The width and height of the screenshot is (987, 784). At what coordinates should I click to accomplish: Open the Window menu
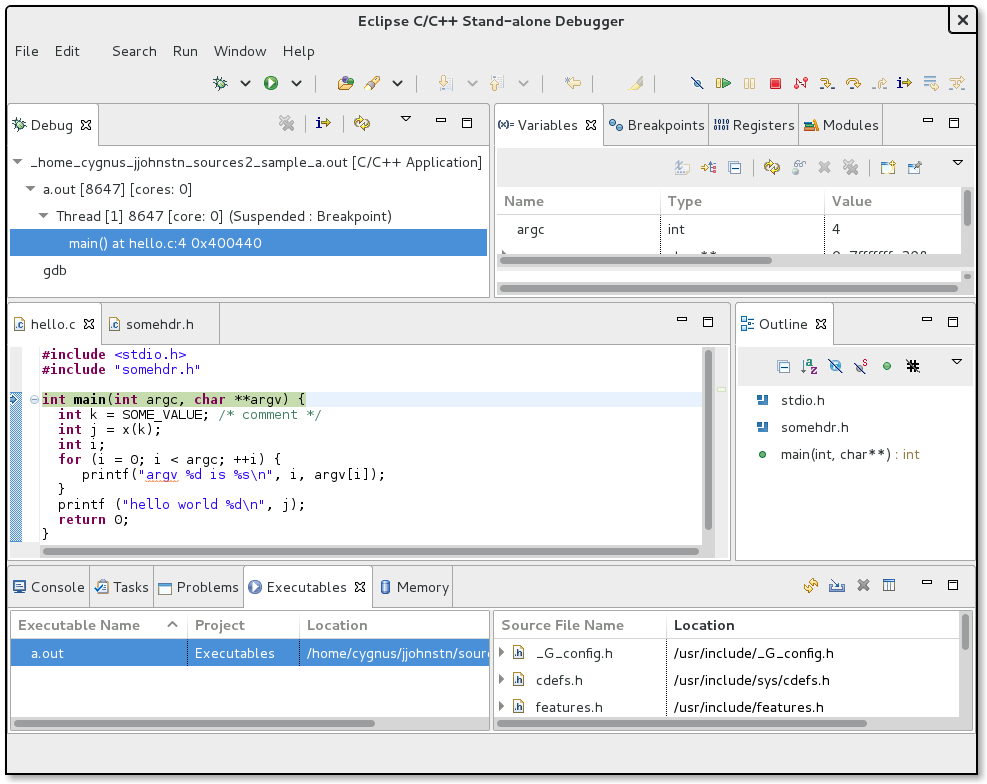point(240,51)
